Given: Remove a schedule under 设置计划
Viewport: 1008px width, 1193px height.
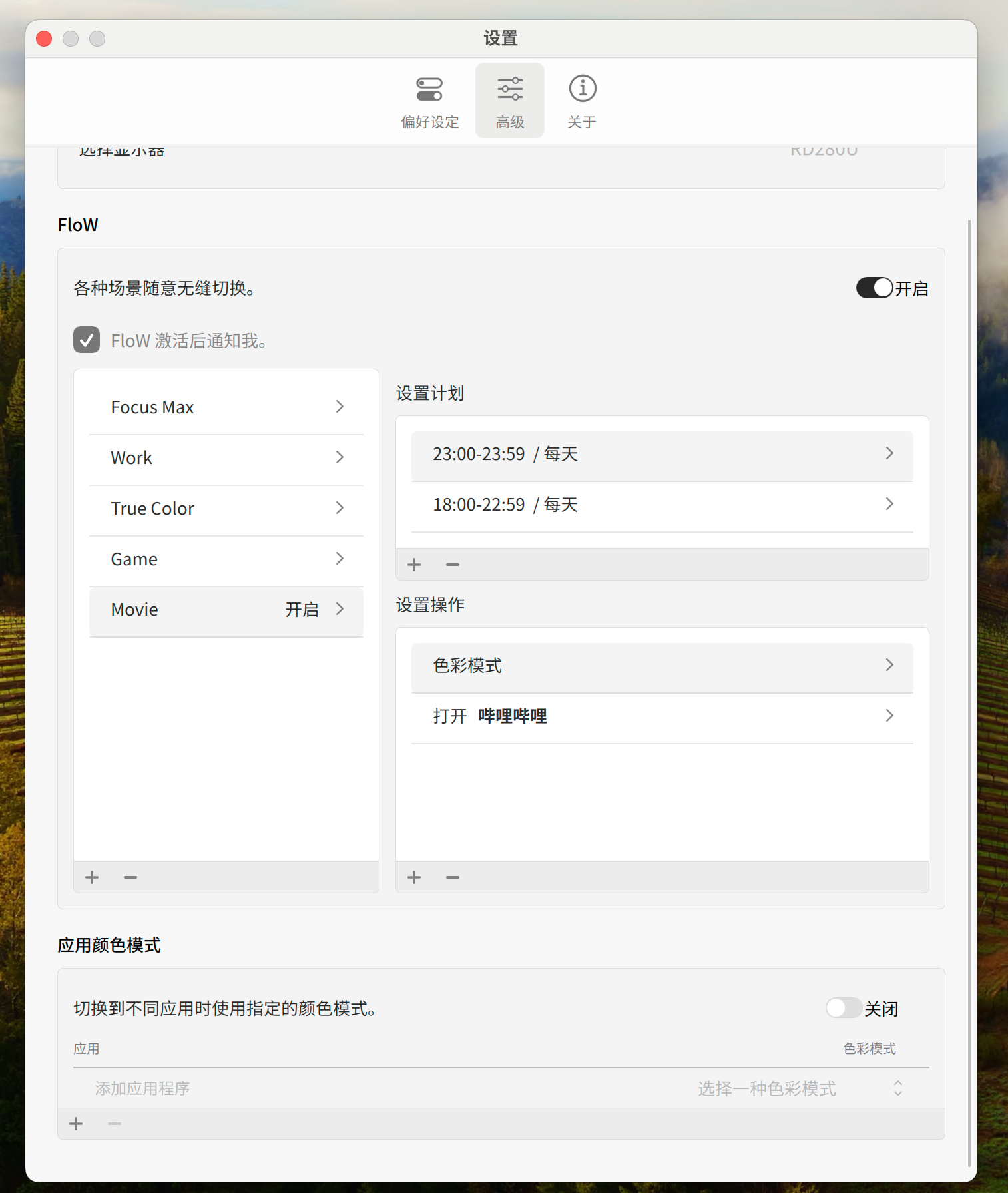Looking at the screenshot, I should coord(453,565).
